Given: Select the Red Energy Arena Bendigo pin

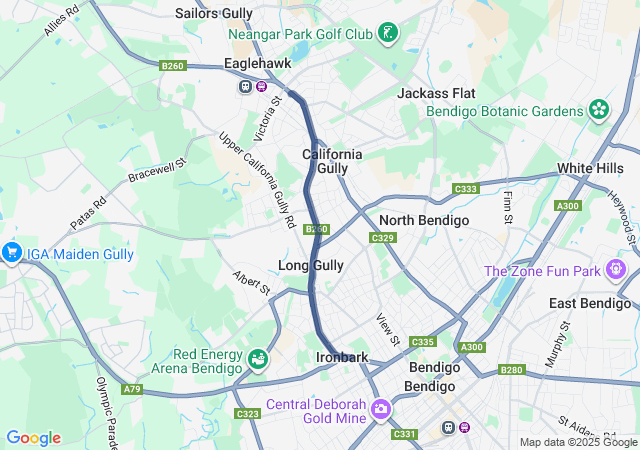Looking at the screenshot, I should coord(258,360).
